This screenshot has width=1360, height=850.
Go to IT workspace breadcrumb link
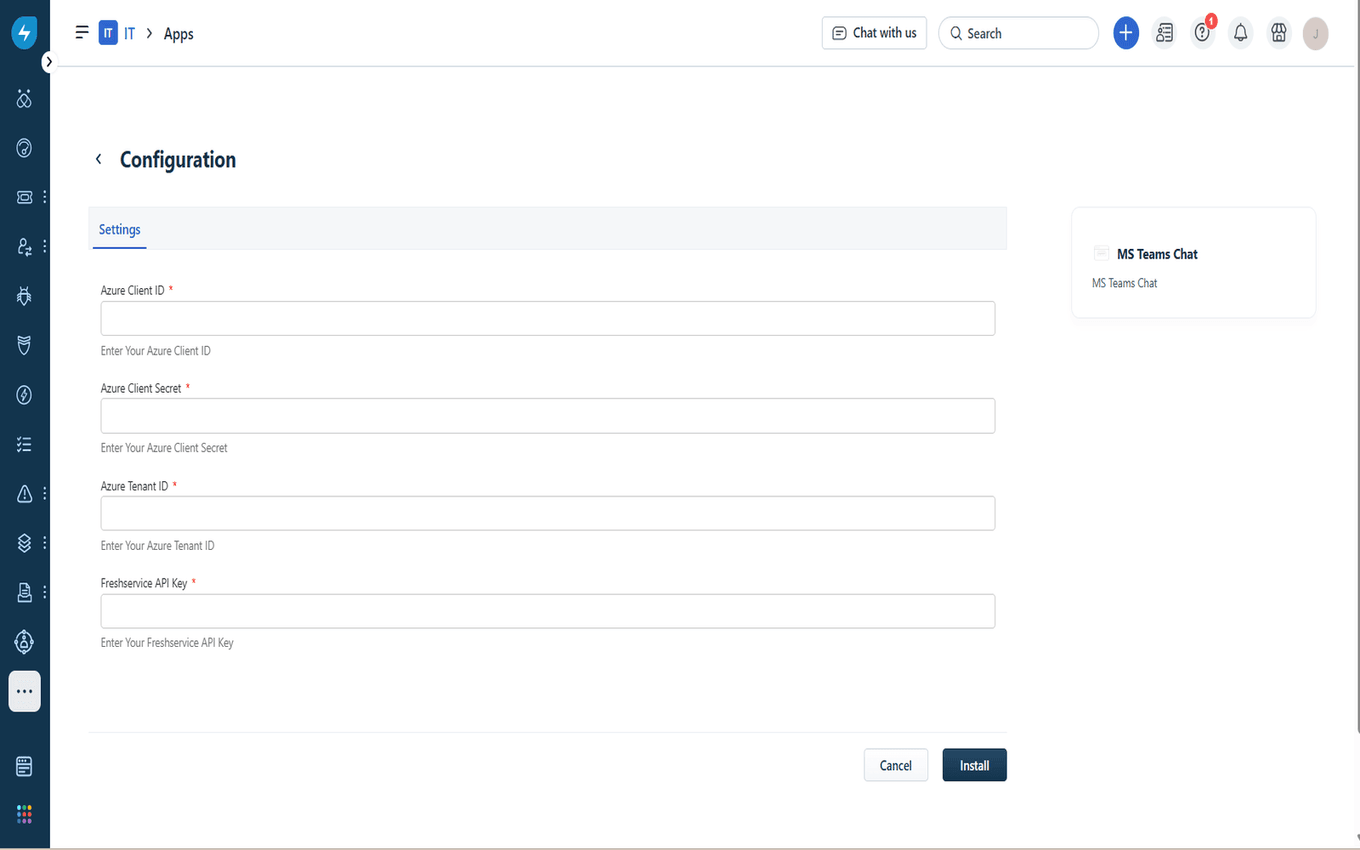click(x=130, y=34)
